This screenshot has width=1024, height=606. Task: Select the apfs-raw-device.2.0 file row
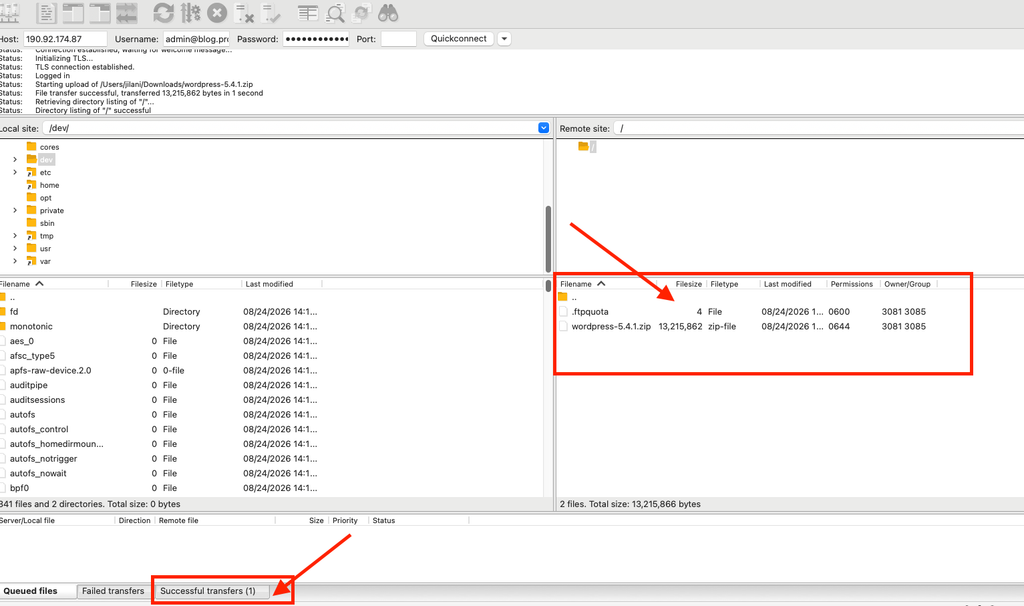pos(271,370)
